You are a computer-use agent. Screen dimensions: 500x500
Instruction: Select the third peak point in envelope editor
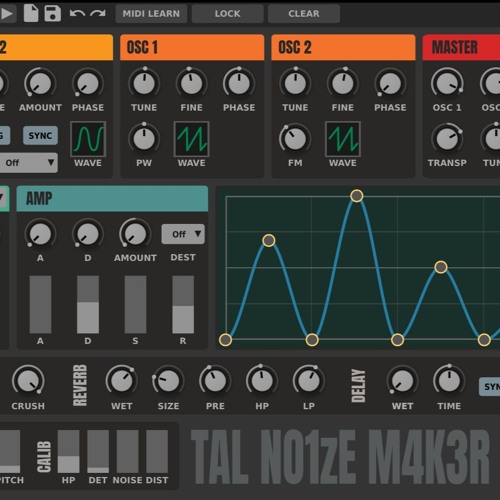pyautogui.click(x=441, y=267)
